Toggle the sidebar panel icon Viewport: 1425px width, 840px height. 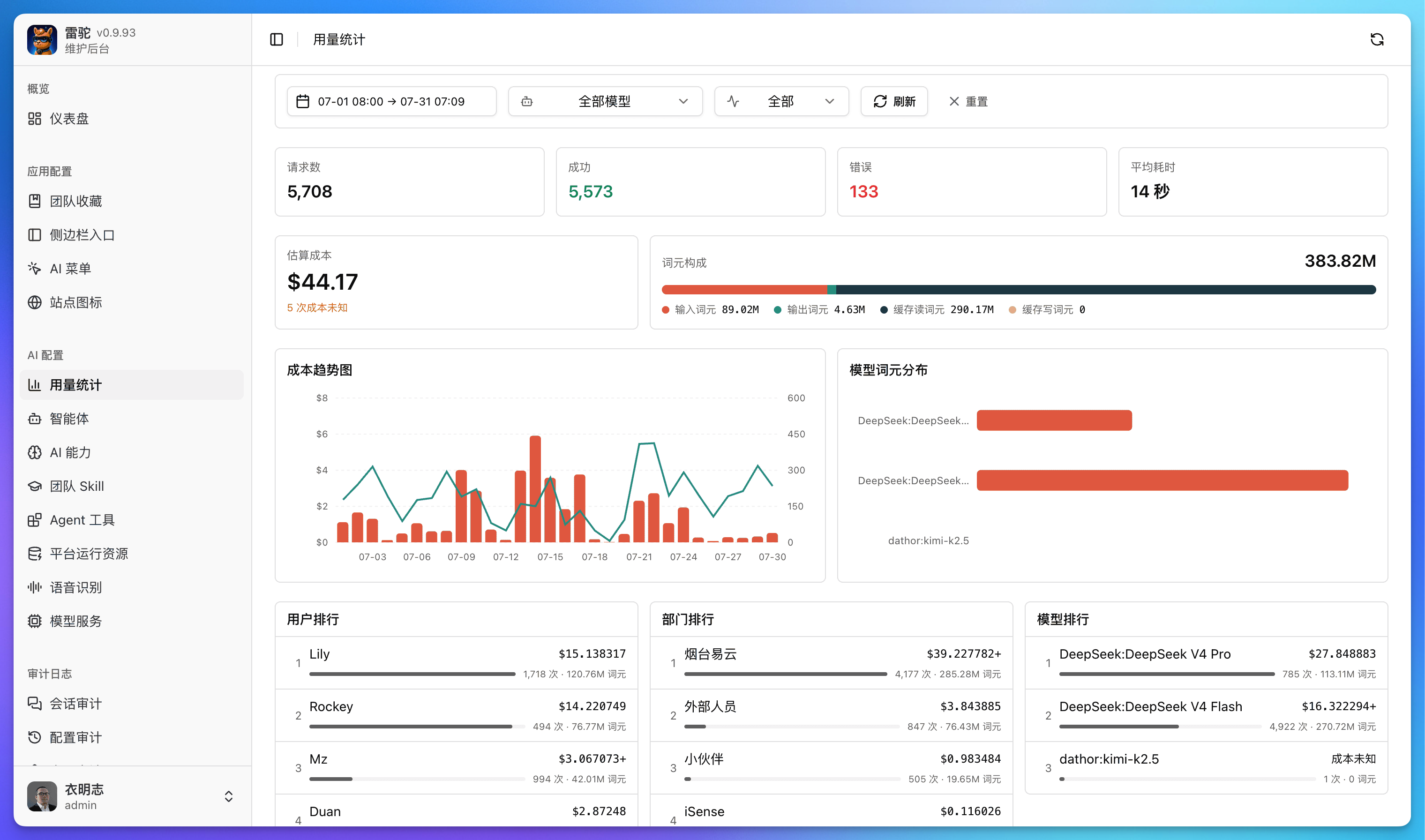[x=276, y=40]
